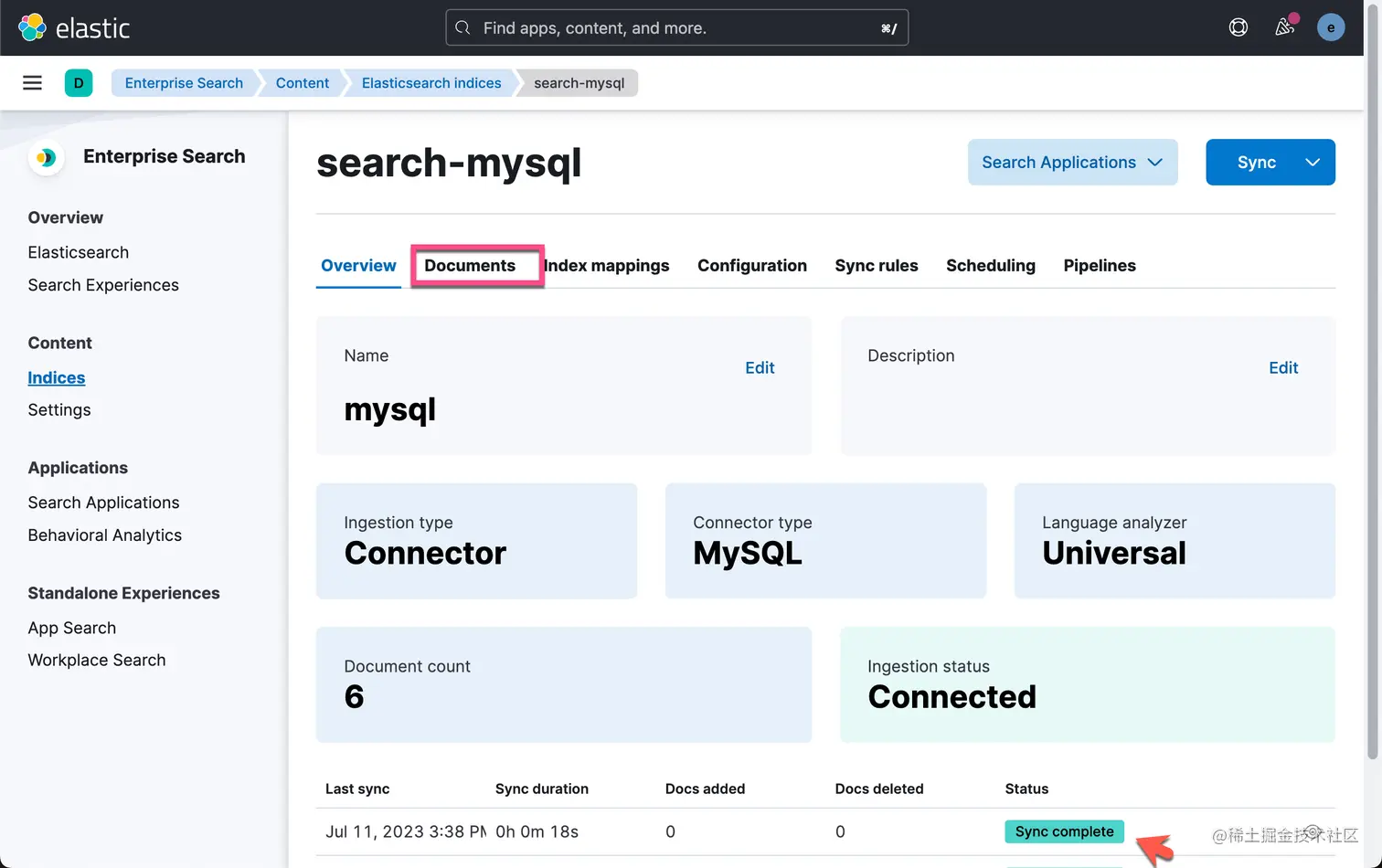Viewport: 1382px width, 868px height.
Task: Click the Document count 6 value
Action: point(355,697)
